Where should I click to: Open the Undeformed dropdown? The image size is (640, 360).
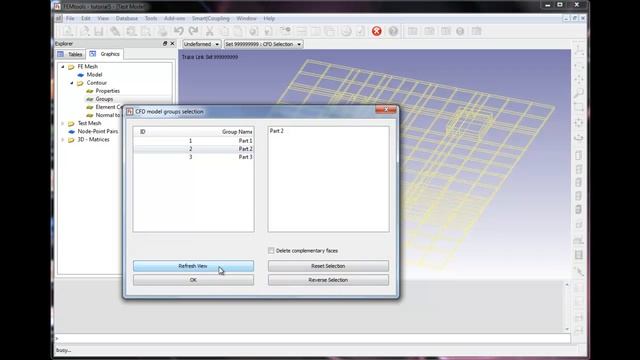click(201, 44)
